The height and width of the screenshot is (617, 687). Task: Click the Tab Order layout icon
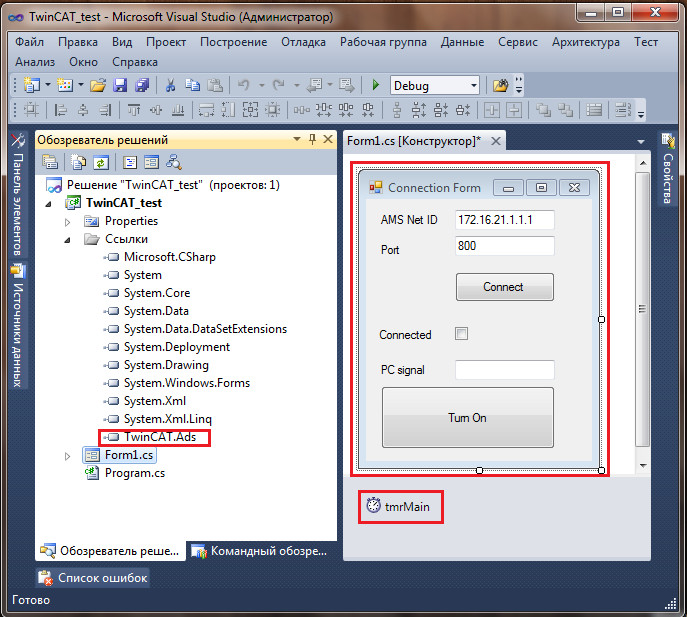pos(623,110)
